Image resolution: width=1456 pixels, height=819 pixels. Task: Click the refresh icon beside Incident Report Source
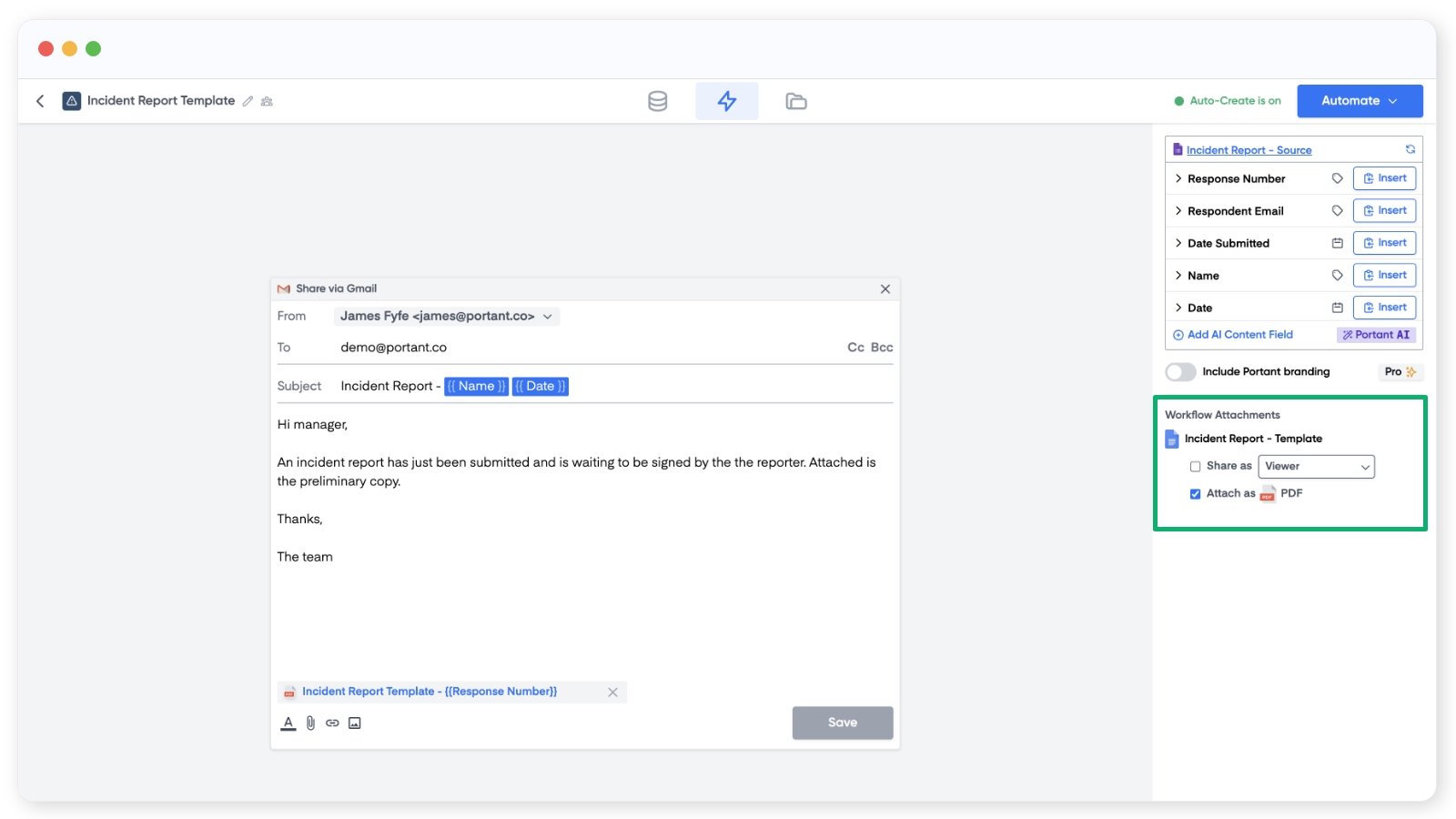(1410, 149)
